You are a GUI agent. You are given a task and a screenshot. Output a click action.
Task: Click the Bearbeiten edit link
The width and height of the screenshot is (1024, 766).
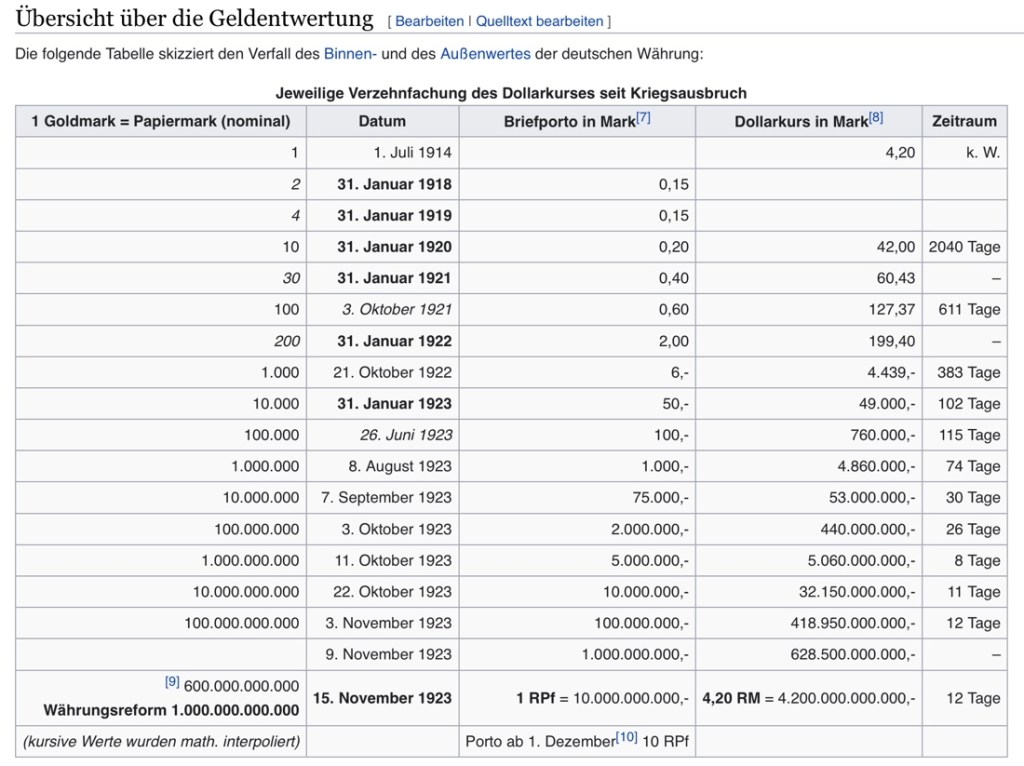tap(430, 21)
